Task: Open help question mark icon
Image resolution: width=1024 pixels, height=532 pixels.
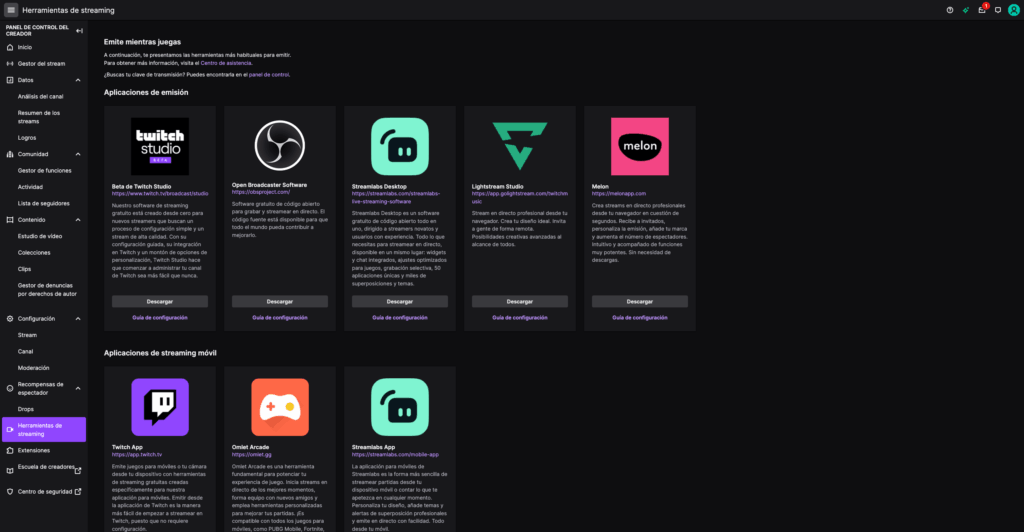Action: (x=950, y=10)
